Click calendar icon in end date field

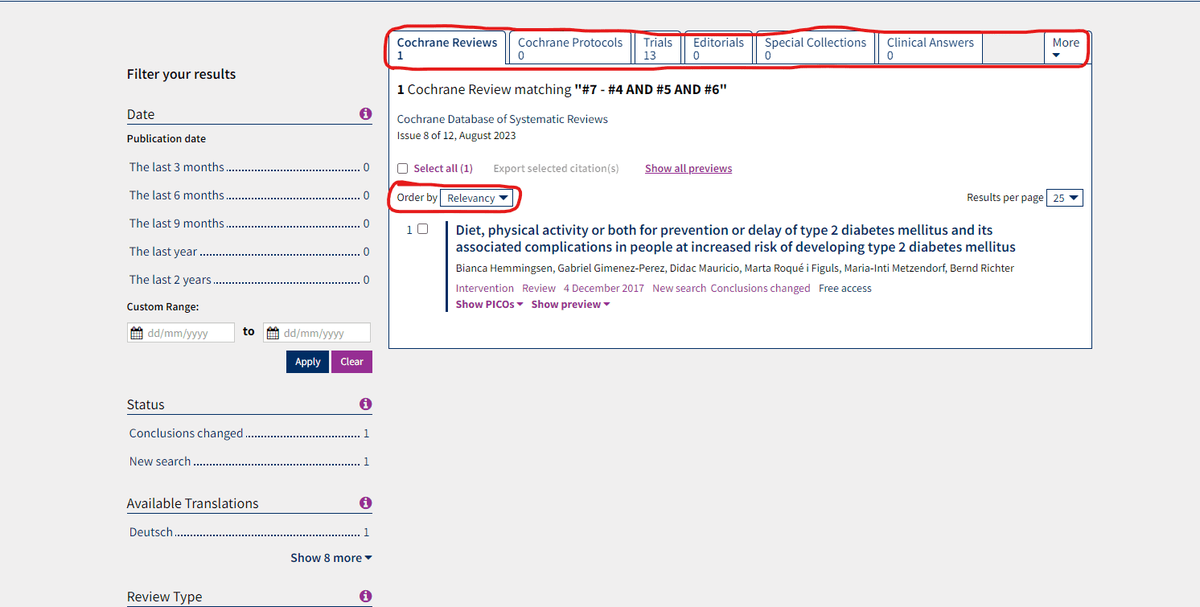pyautogui.click(x=272, y=333)
